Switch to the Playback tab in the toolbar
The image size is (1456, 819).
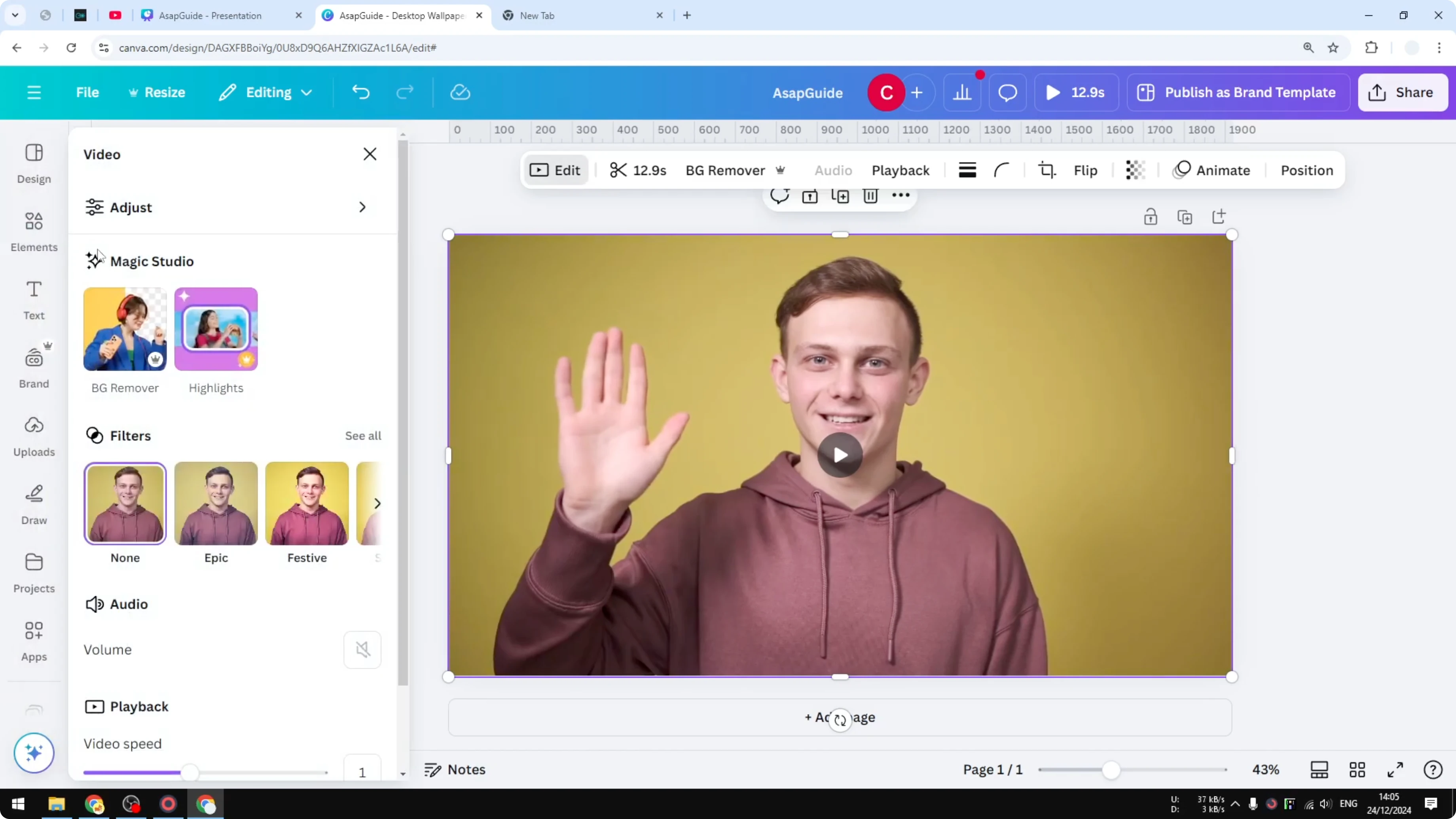point(901,170)
